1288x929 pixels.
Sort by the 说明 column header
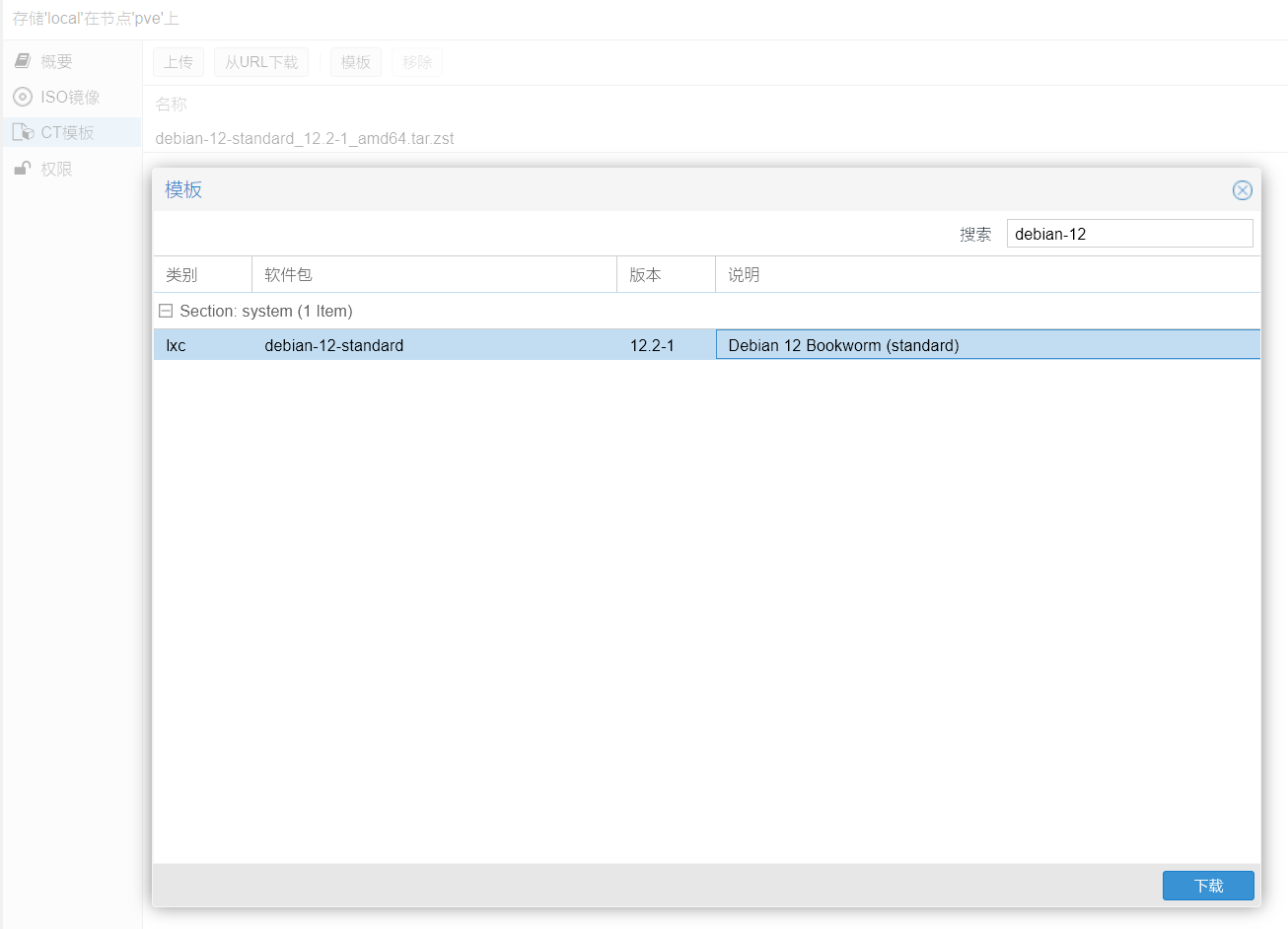point(986,275)
